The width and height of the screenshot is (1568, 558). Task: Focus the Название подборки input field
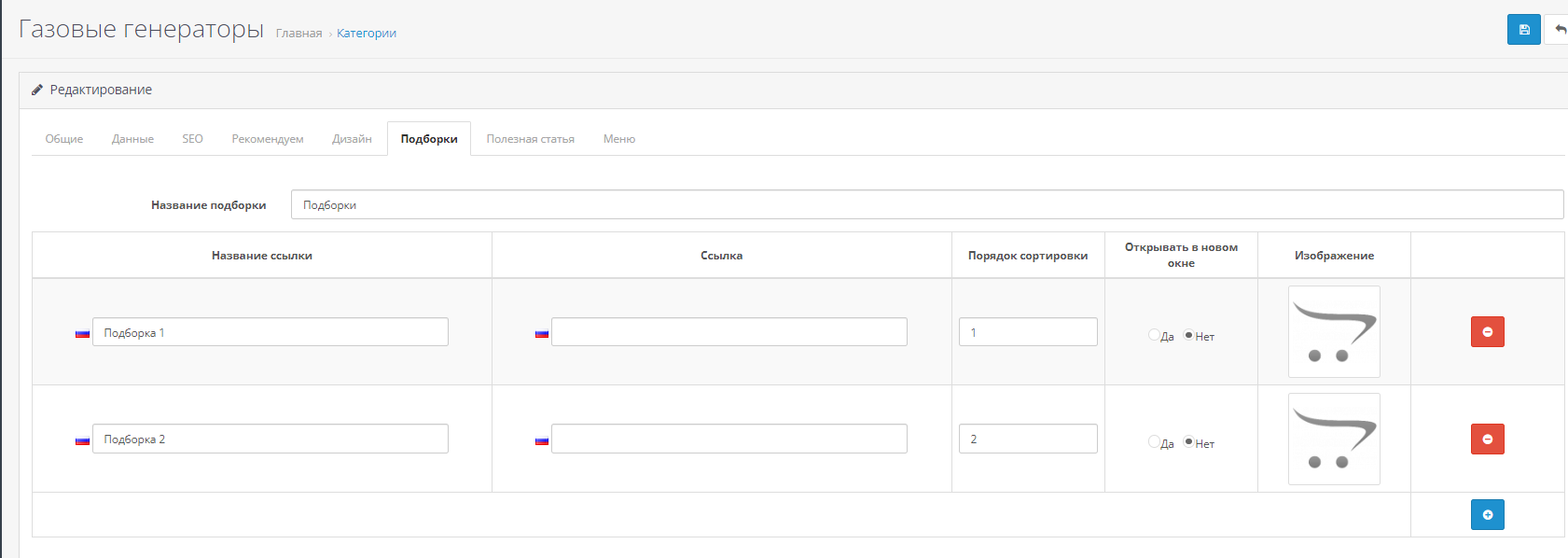pyautogui.click(x=926, y=205)
